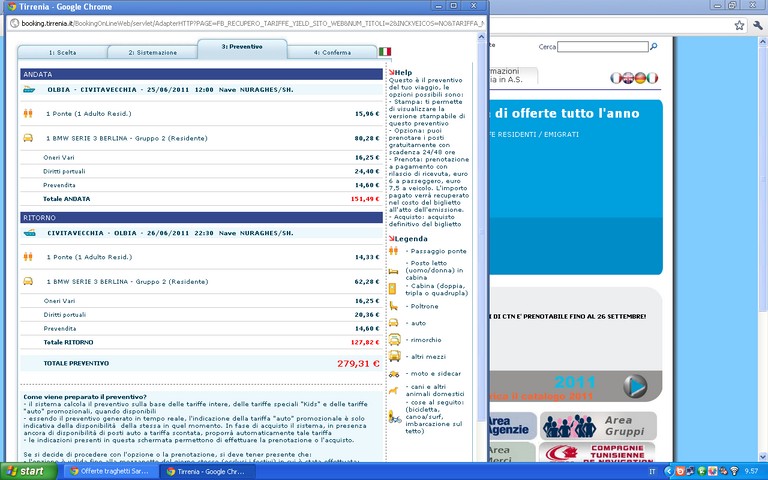Click the ferry icon in Andata row
The height and width of the screenshot is (480, 768).
click(28, 89)
